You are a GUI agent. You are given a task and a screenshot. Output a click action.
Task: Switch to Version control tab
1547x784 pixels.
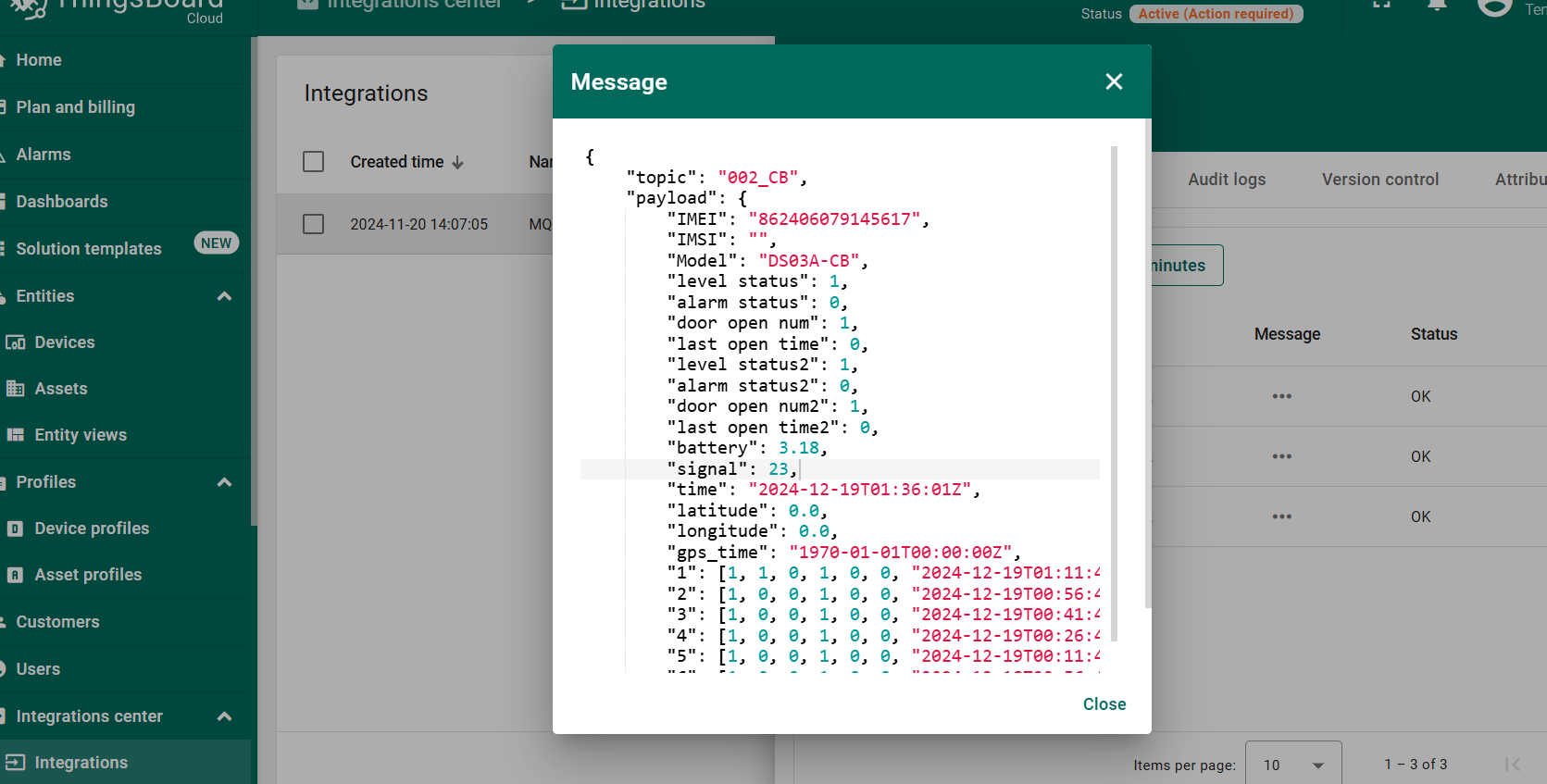click(x=1379, y=180)
